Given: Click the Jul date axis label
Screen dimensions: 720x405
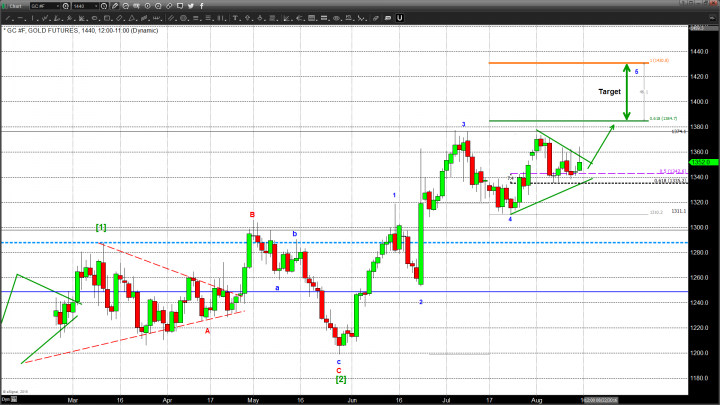Looking at the screenshot, I should [x=446, y=400].
